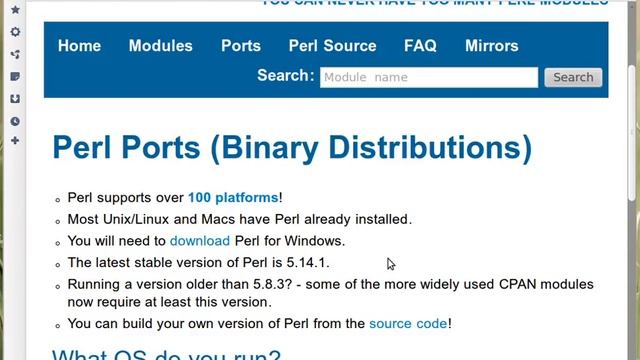Click the 'Search:' label text
Screen dimensions: 640x360
click(x=286, y=76)
